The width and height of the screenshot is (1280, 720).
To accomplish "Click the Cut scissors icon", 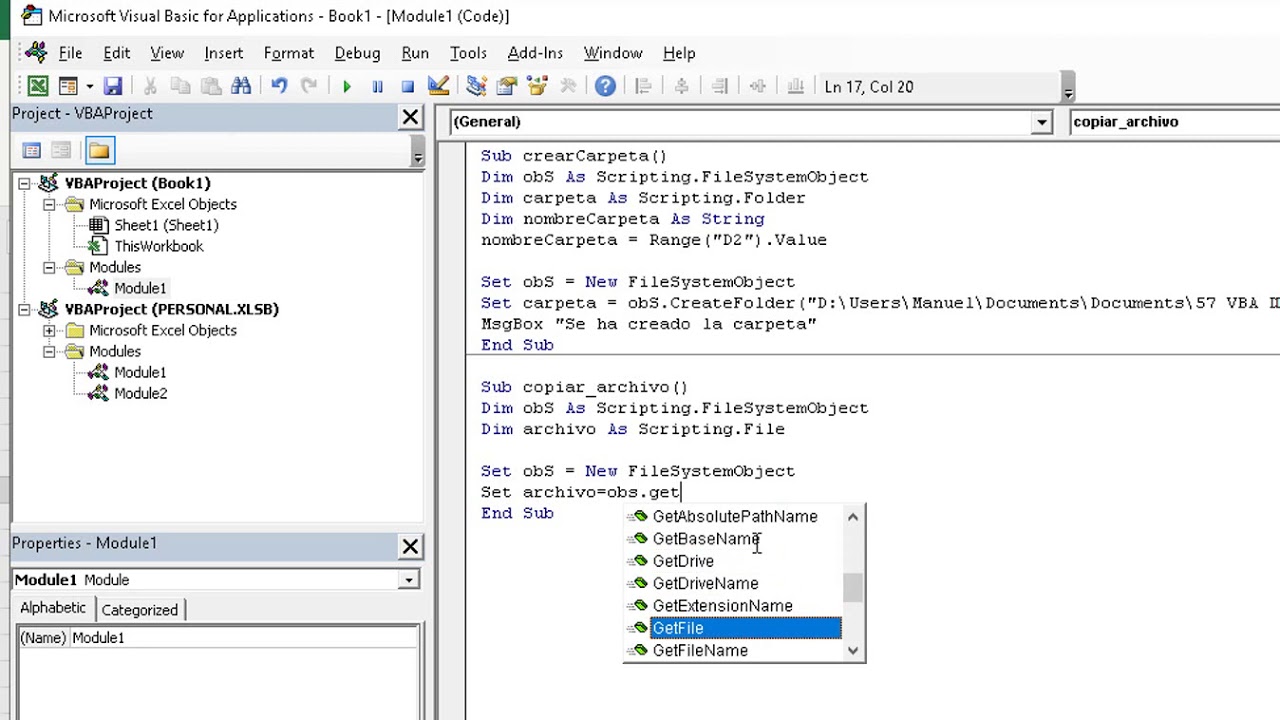I will [x=150, y=87].
